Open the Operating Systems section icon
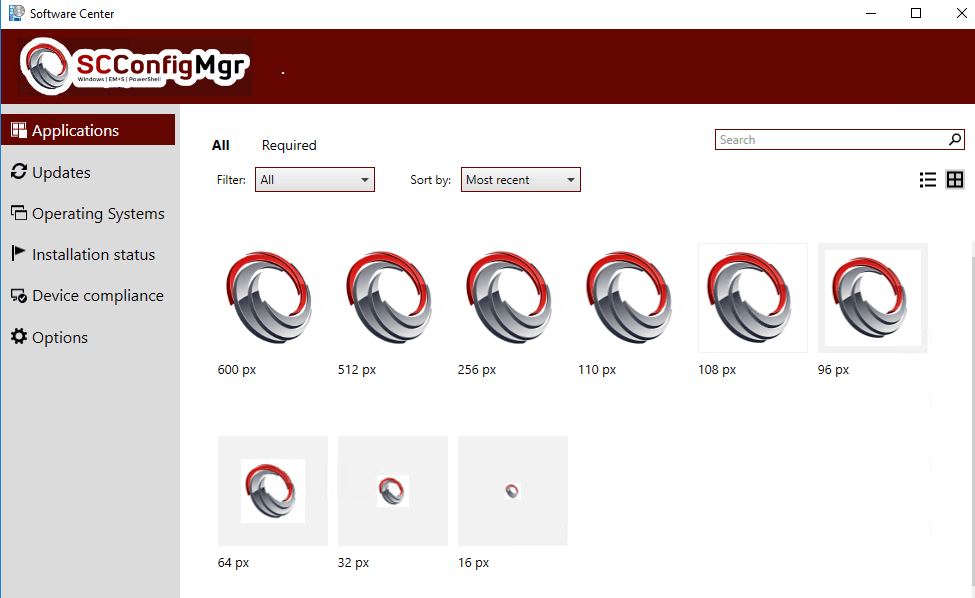Image resolution: width=975 pixels, height=598 pixels. pyautogui.click(x=18, y=212)
